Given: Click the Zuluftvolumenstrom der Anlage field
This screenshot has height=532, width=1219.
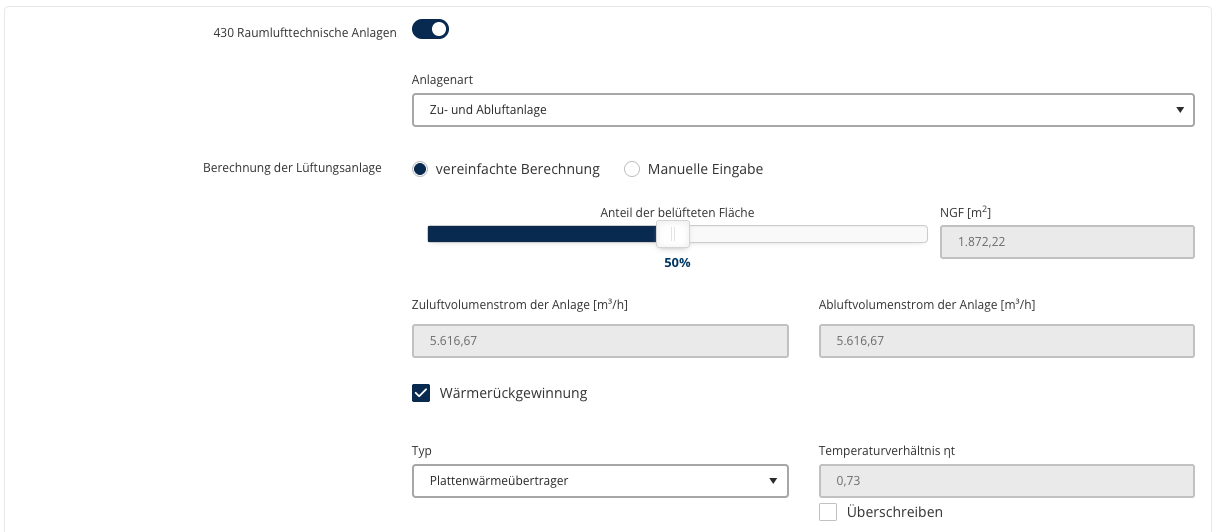Looking at the screenshot, I should point(600,341).
